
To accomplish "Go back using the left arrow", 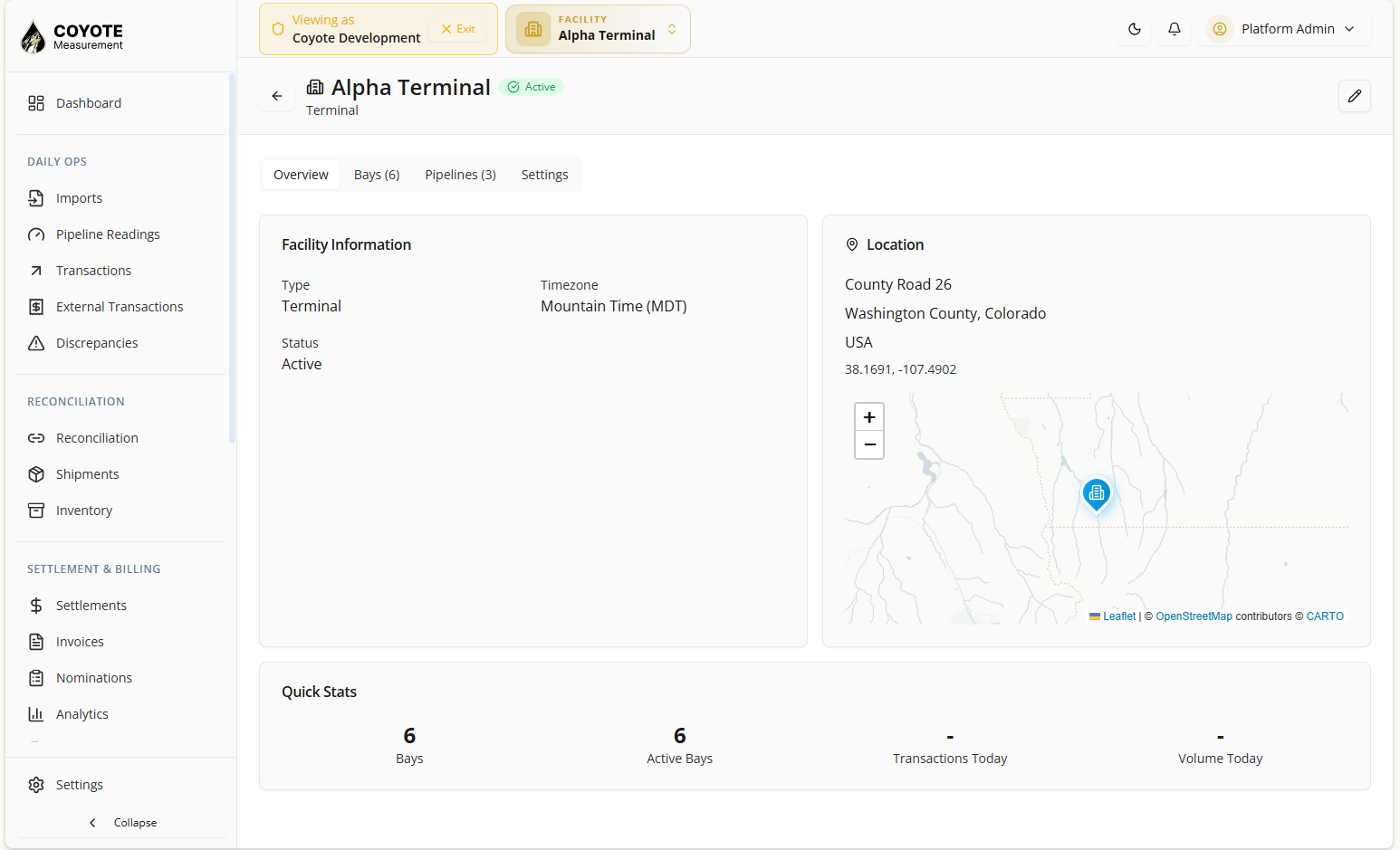I will [x=277, y=96].
